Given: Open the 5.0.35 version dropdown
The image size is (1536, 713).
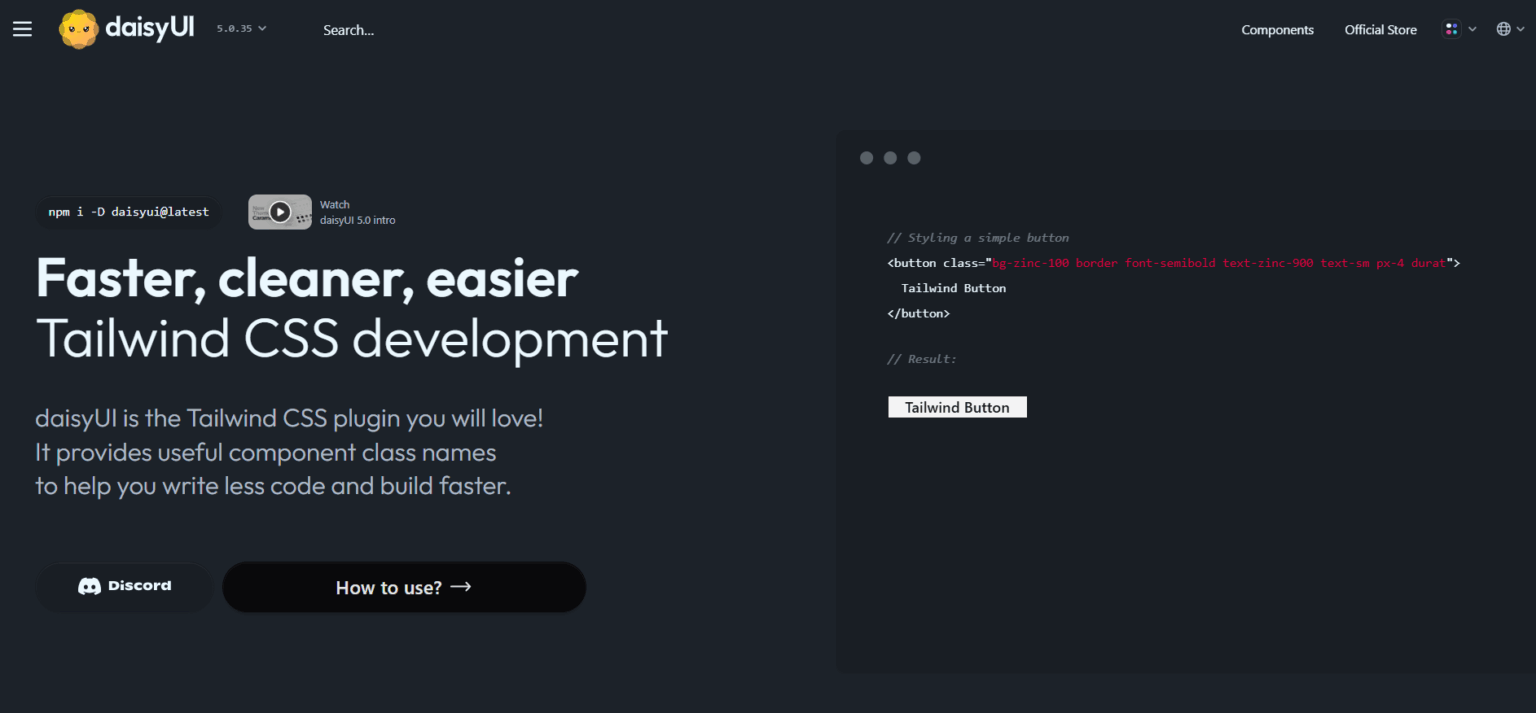Looking at the screenshot, I should click(242, 29).
